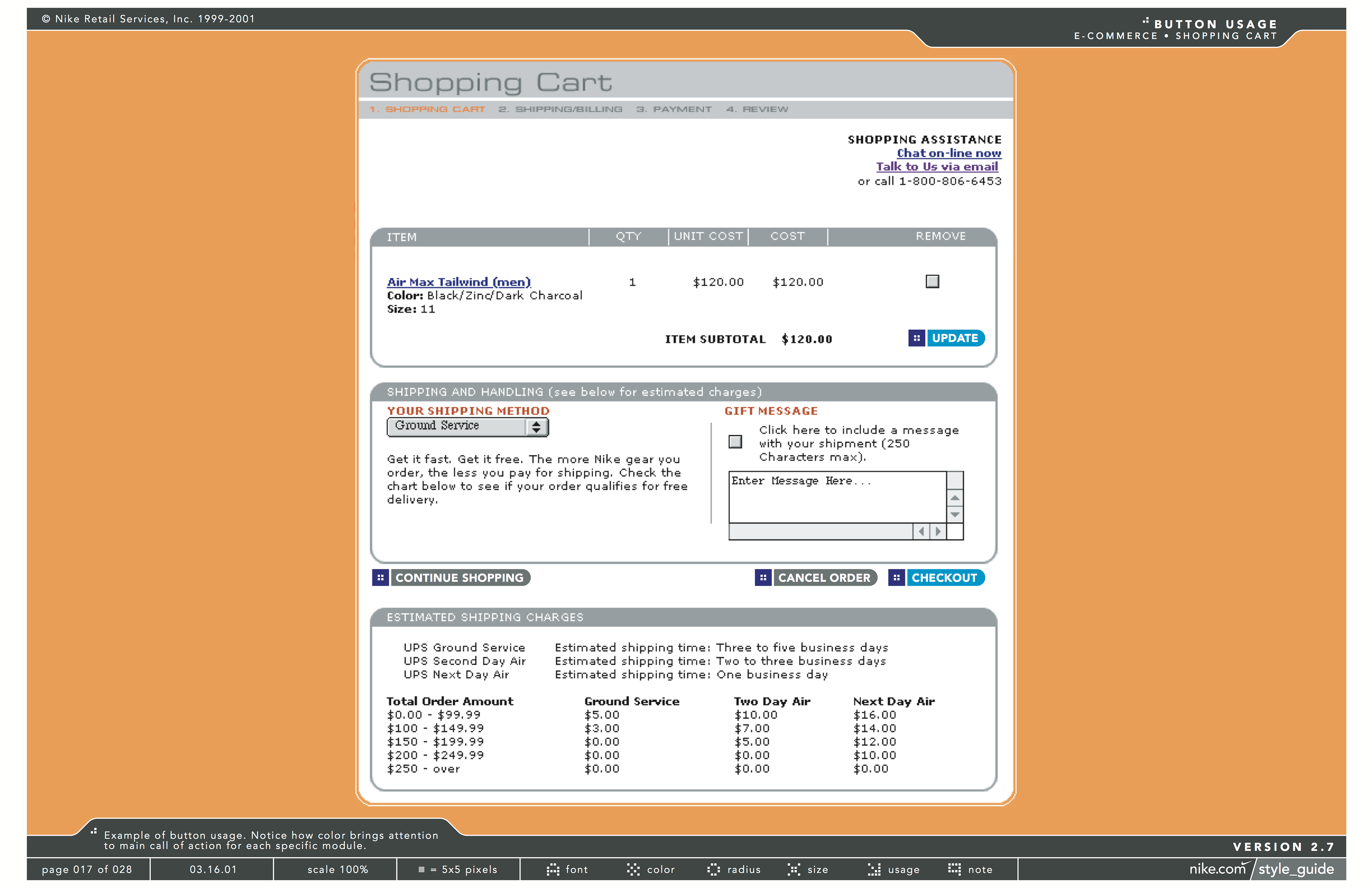Click the VERSION 2.7 label

tap(1283, 847)
